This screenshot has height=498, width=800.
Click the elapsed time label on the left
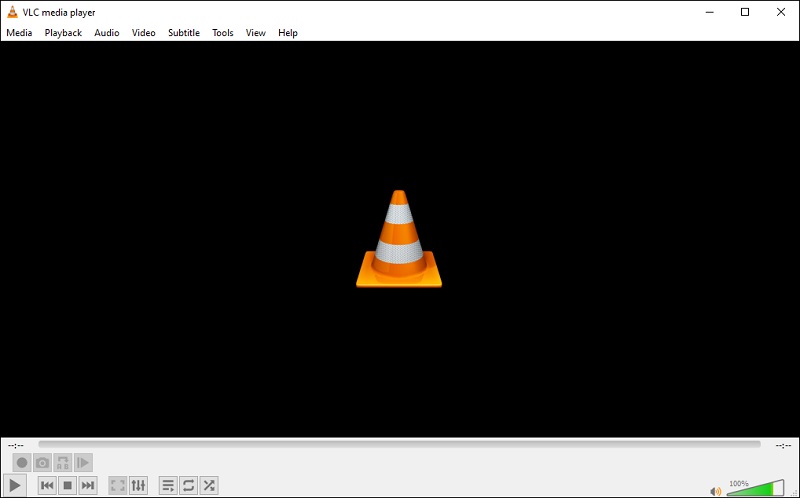(x=16, y=445)
